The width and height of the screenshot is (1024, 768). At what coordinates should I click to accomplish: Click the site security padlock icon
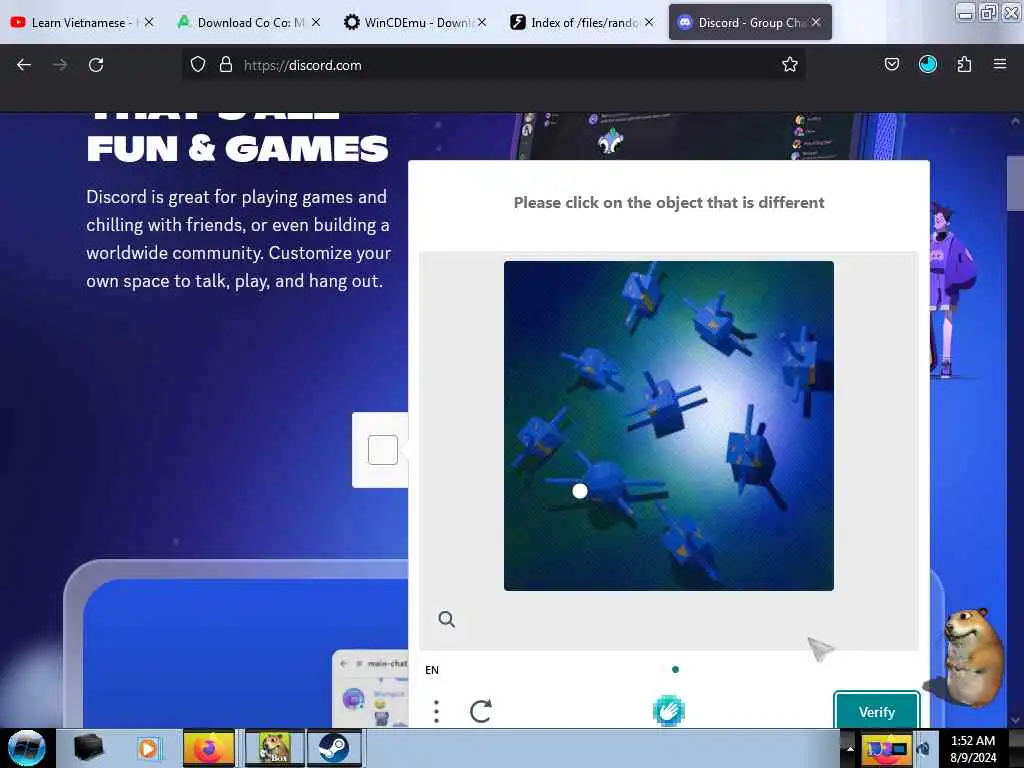pyautogui.click(x=226, y=65)
